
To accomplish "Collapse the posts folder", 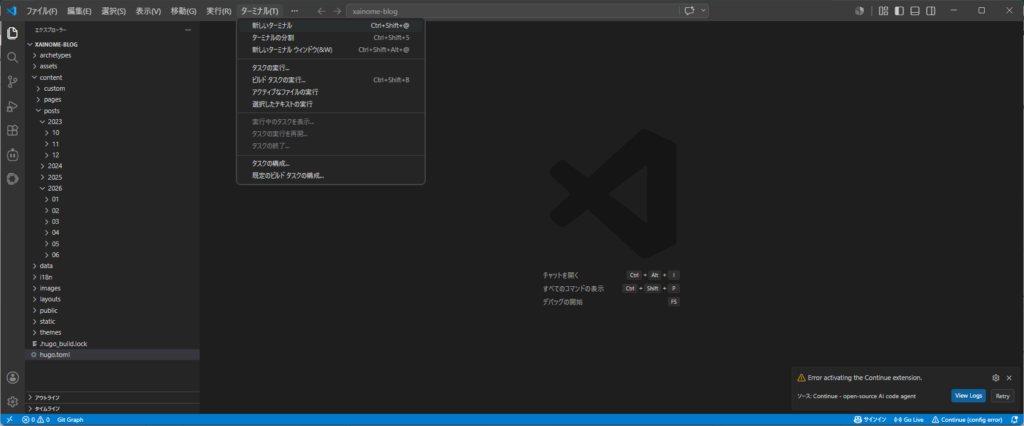I will [x=112, y=110].
